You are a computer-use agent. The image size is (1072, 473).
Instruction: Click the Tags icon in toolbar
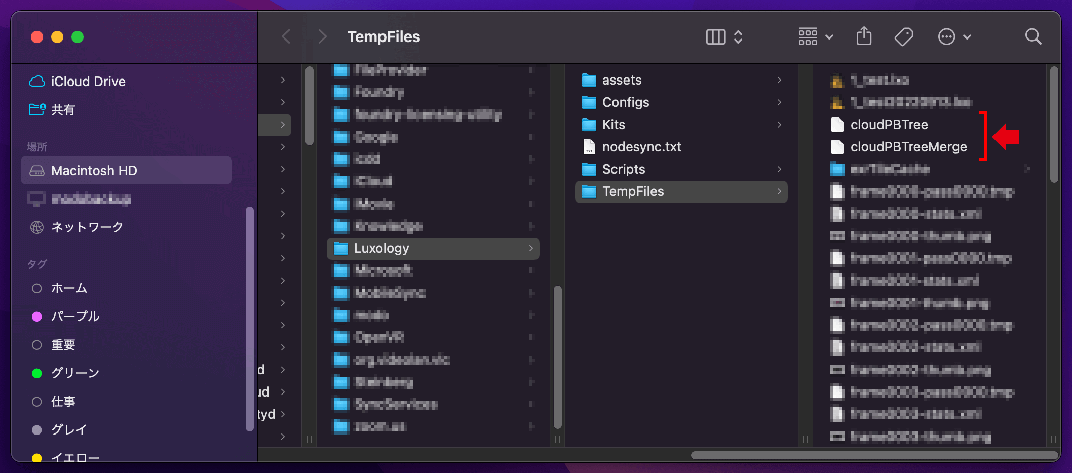point(904,37)
